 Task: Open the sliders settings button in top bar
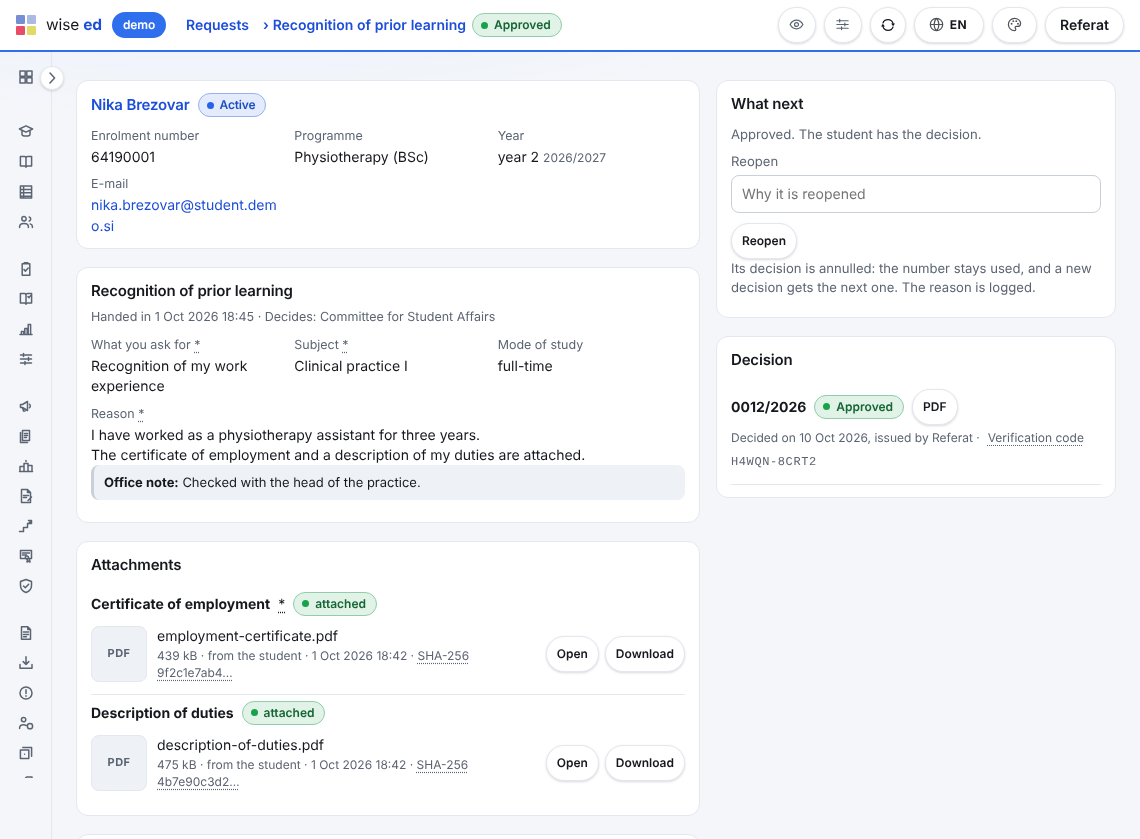(843, 25)
